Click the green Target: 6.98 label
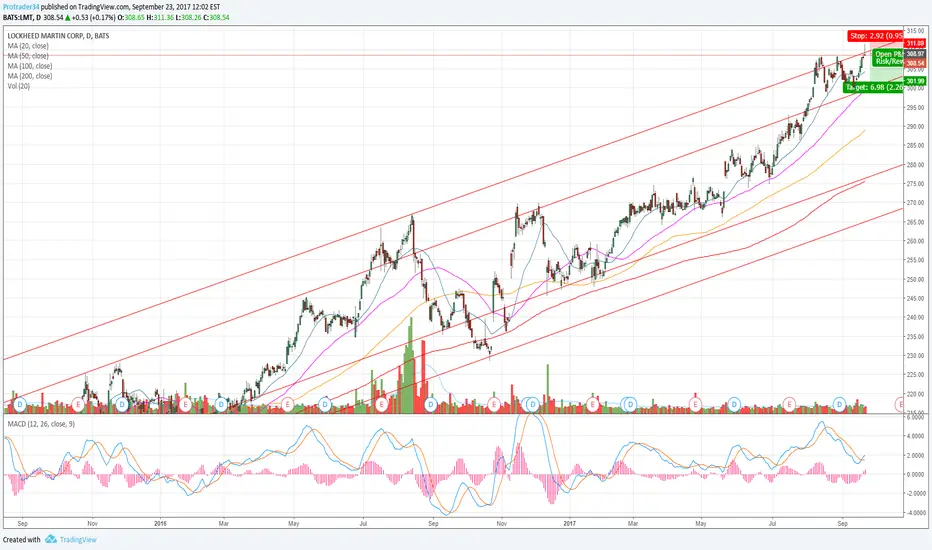Viewport: 932px width, 550px height. coord(873,87)
